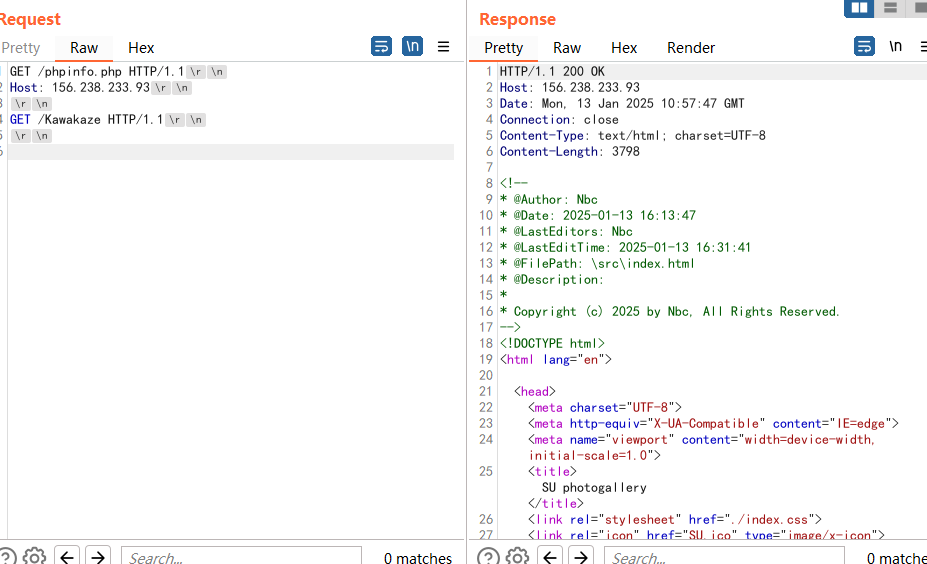Open the Response Render tab

click(x=691, y=48)
